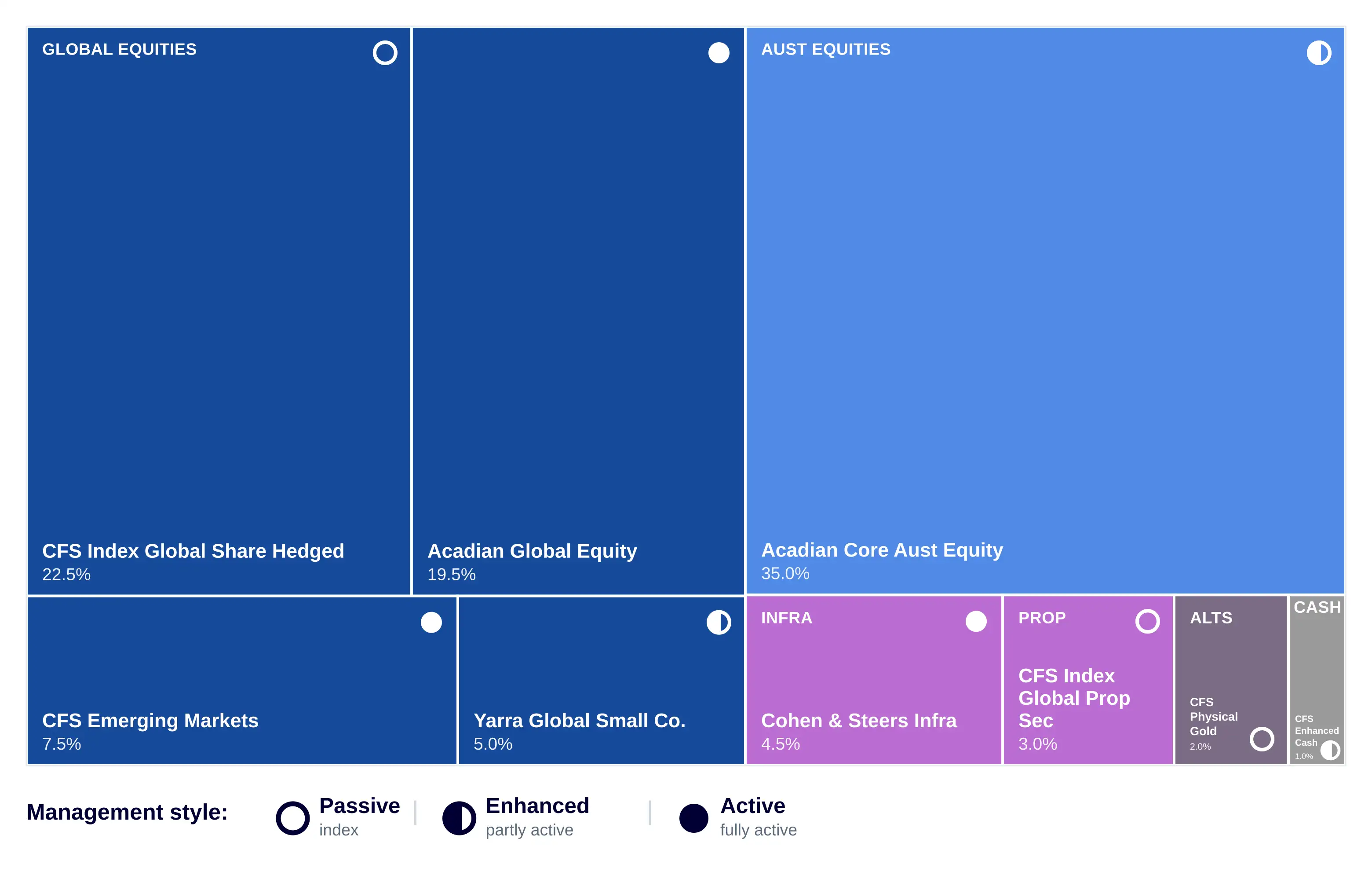
Task: Click the Passive ring icon in the legend
Action: (x=293, y=818)
